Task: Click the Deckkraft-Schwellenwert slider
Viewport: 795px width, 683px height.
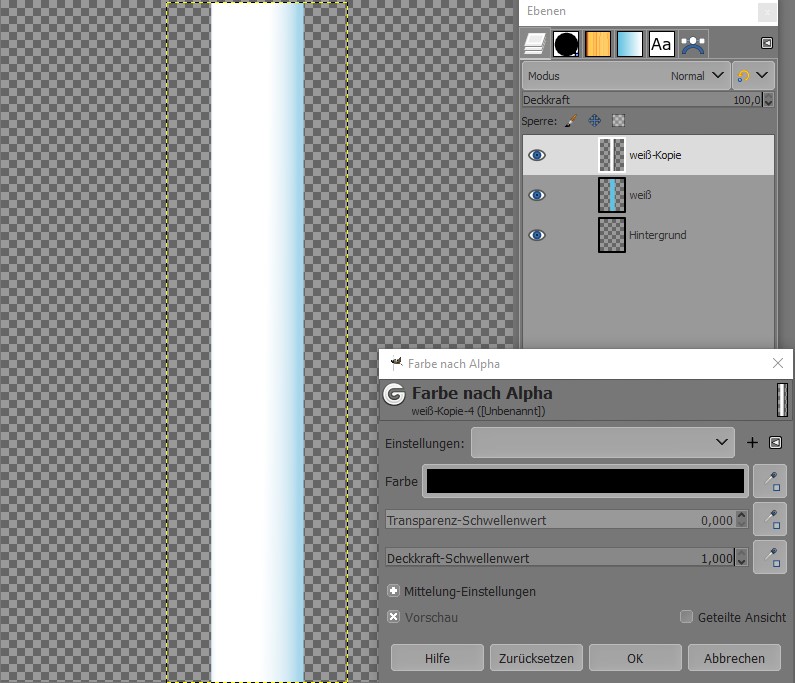Action: [560, 558]
